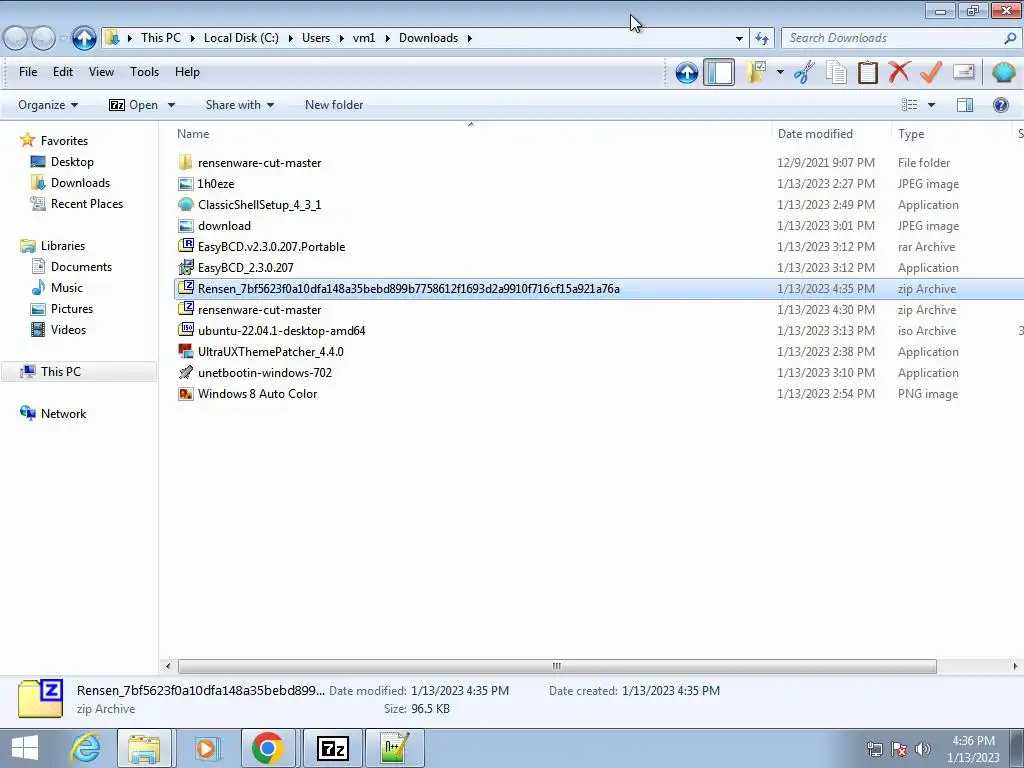Expand the chevron after Users in breadcrumb
Viewport: 1024px width, 768px height.
tap(342, 39)
